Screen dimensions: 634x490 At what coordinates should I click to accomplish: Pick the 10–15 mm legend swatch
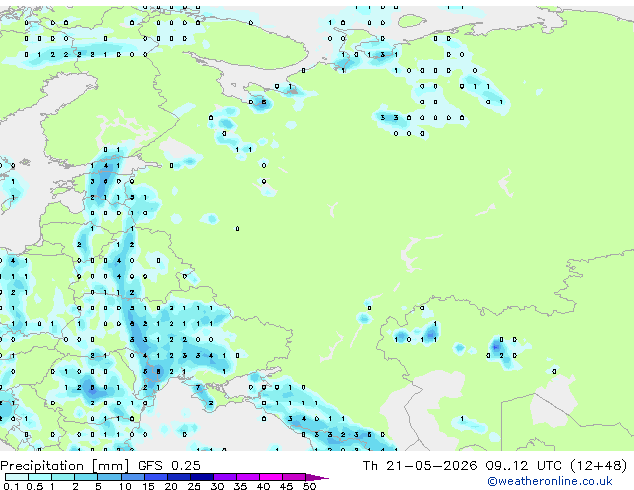point(132,477)
